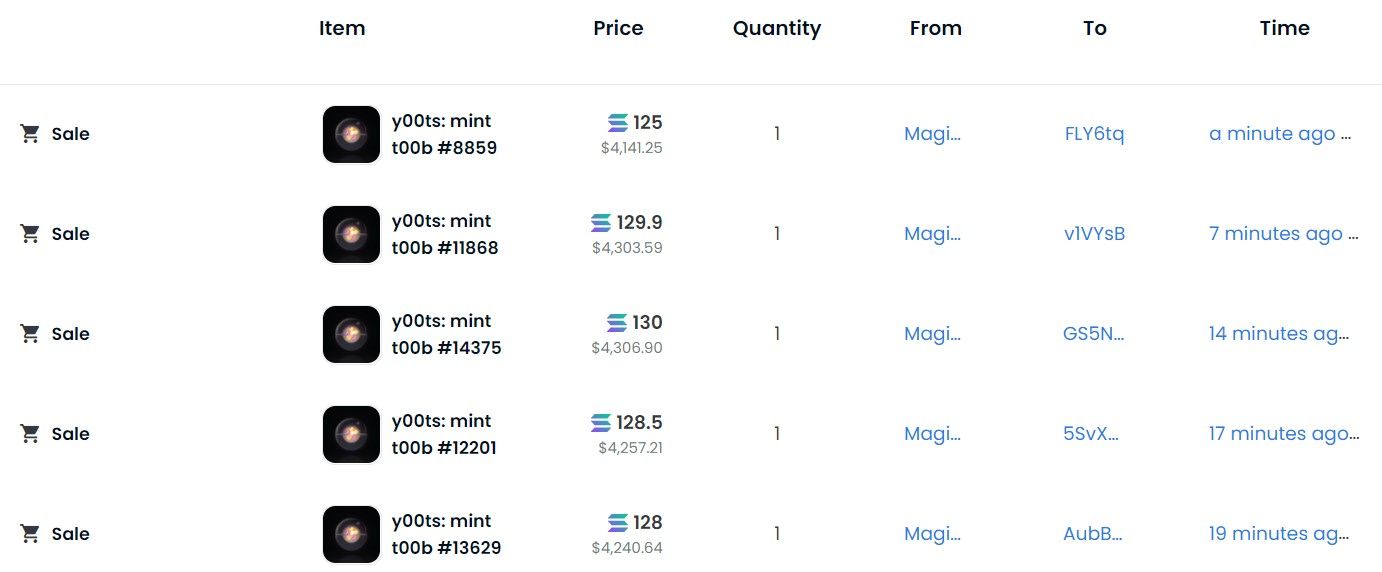
Task: Open thumbnail of y00ts mint t00b #14375
Action: pos(351,334)
